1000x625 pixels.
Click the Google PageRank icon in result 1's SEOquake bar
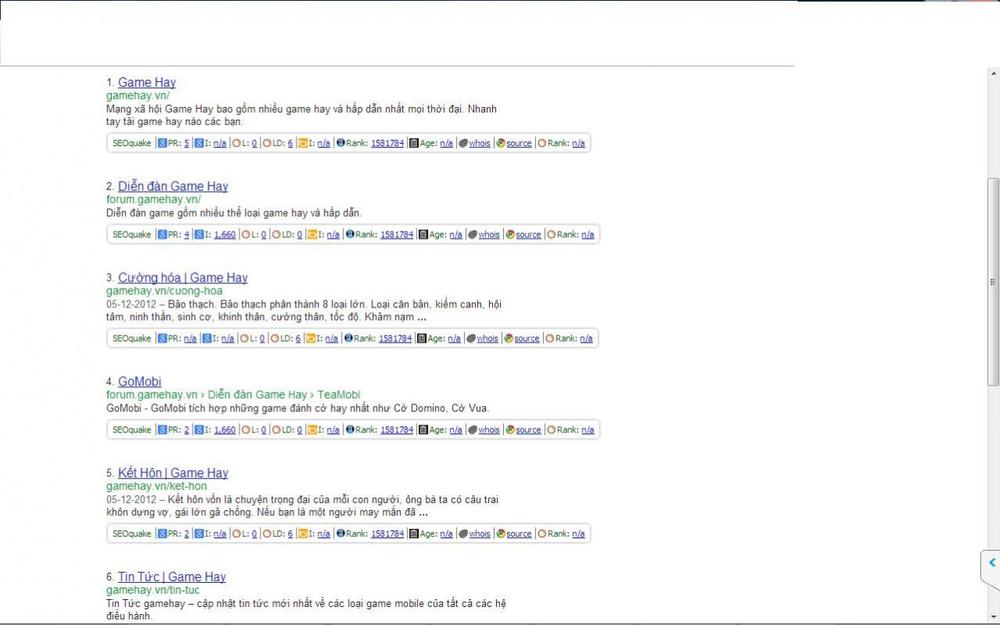coord(163,143)
